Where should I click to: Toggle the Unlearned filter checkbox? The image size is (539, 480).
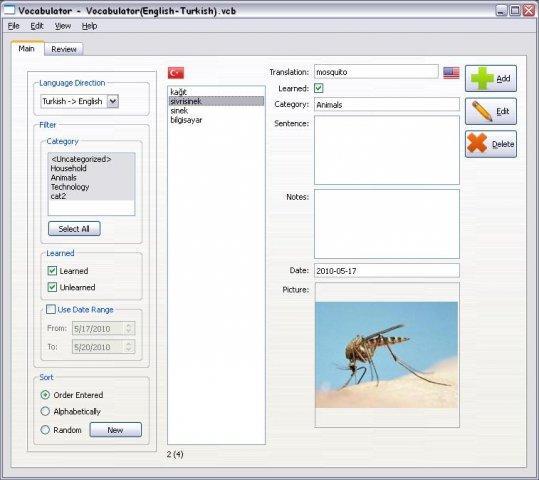(x=52, y=287)
